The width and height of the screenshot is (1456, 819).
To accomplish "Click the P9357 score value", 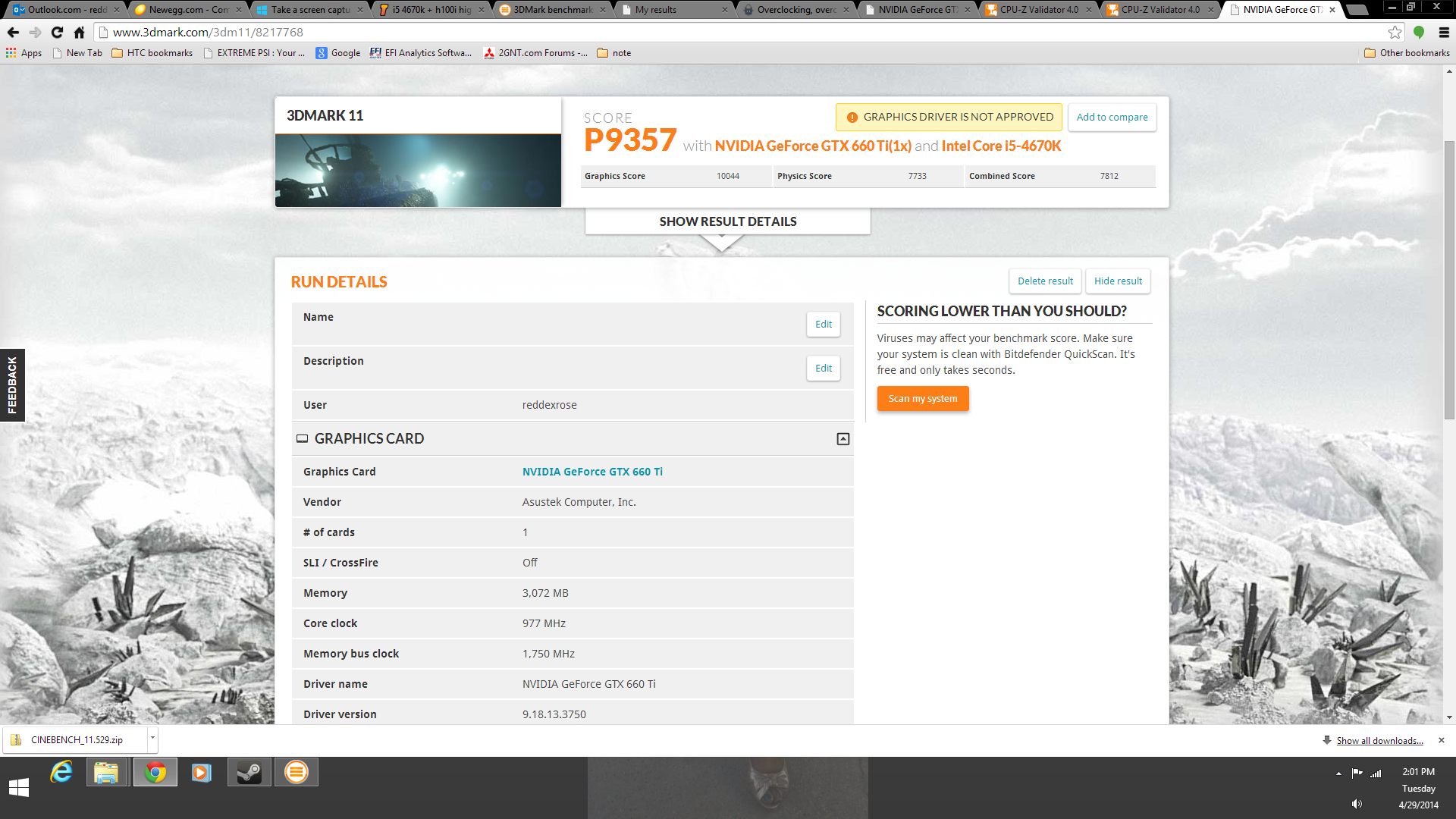I will (x=629, y=140).
